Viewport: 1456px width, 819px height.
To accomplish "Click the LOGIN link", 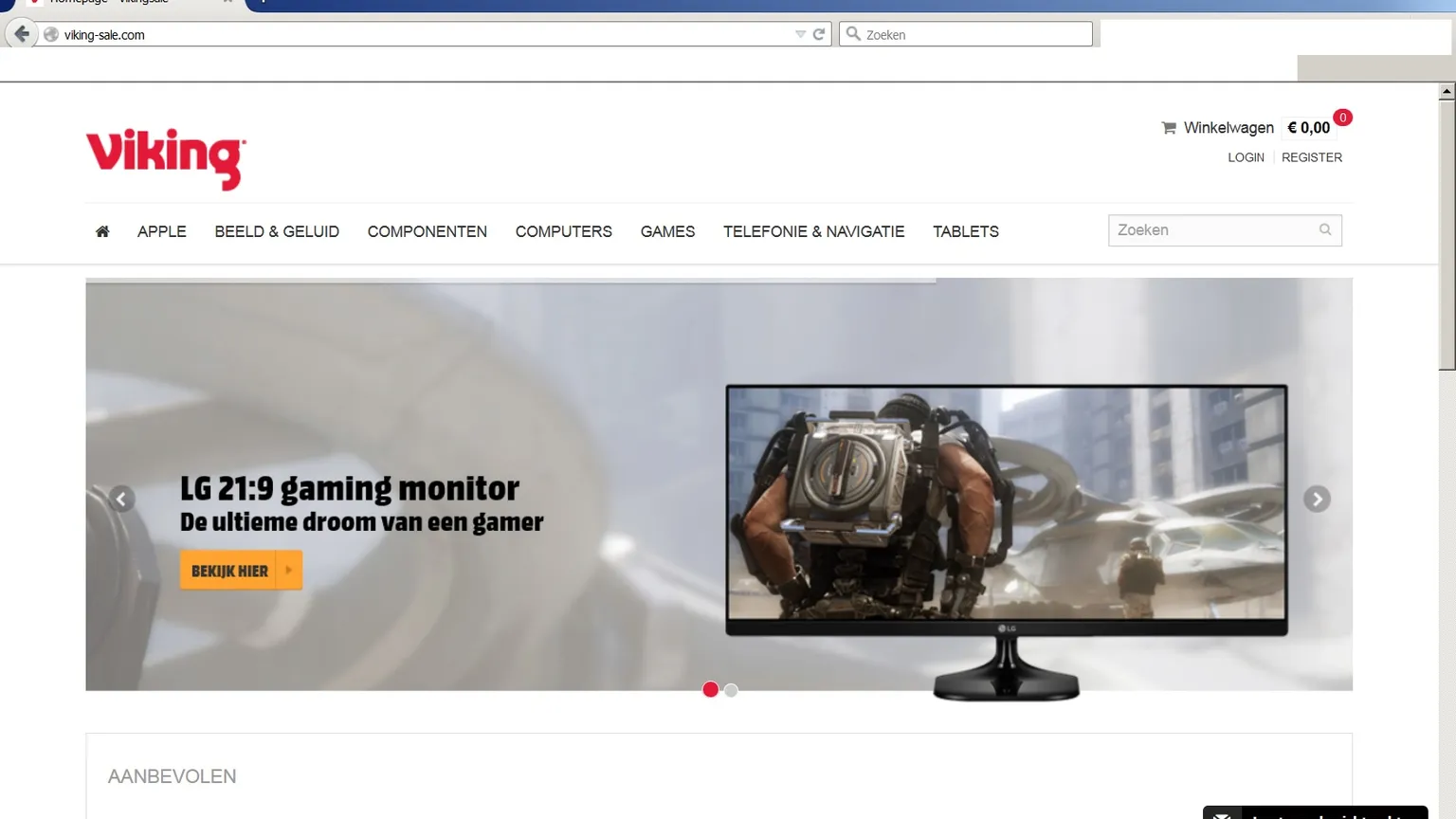I will click(1246, 157).
